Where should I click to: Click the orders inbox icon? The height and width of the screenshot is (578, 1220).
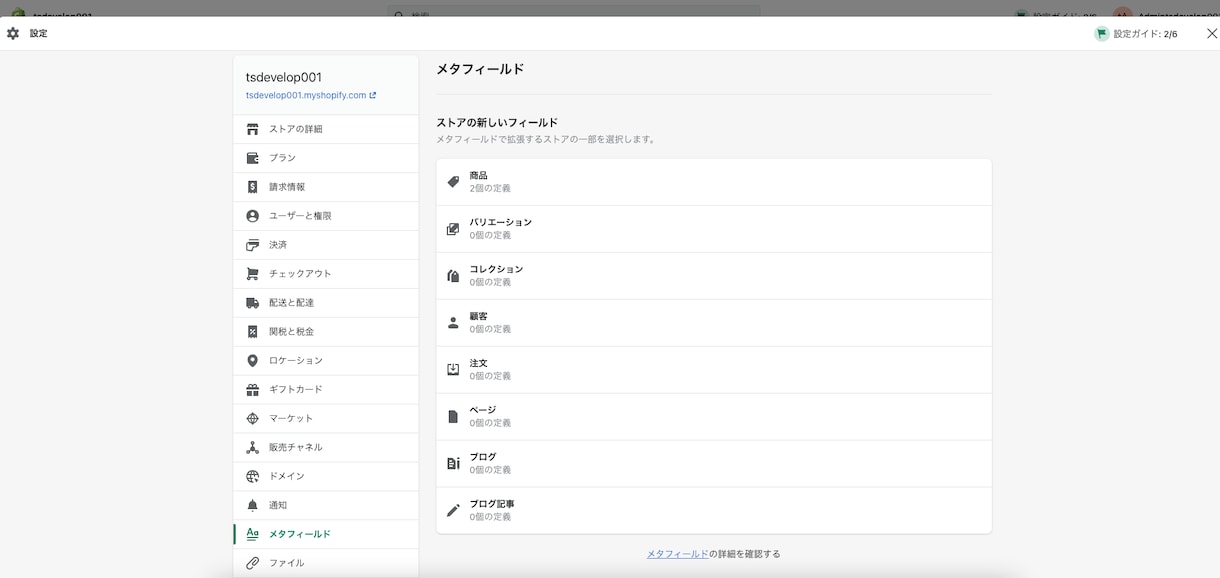tap(453, 370)
